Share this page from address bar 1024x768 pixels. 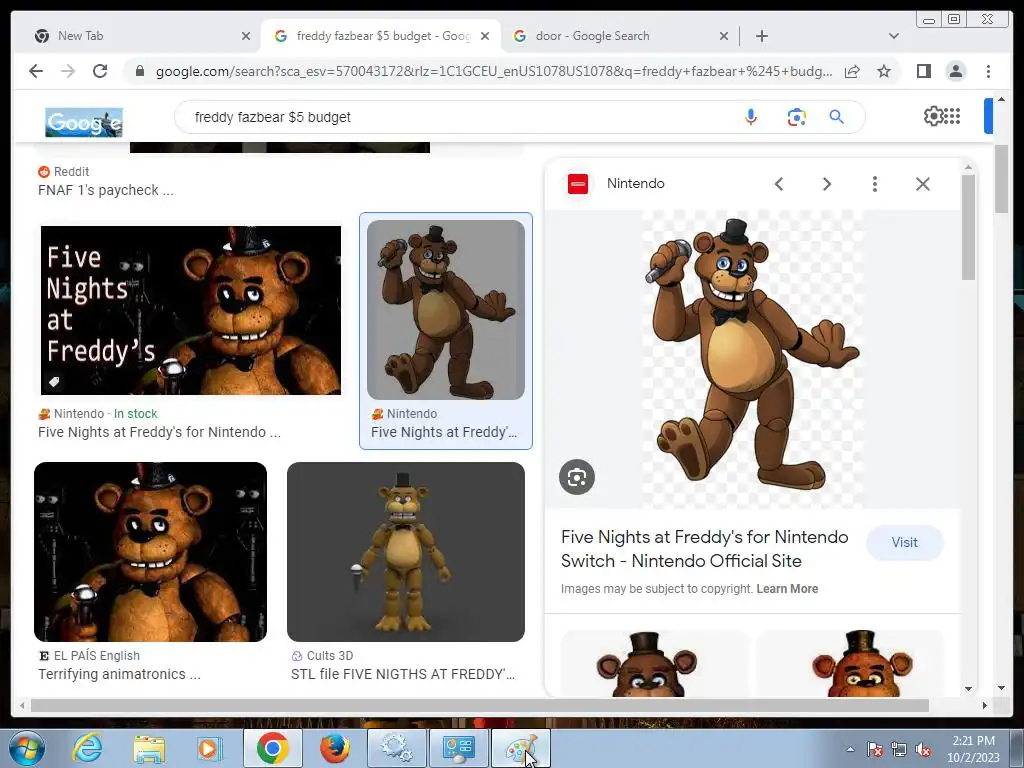[852, 71]
